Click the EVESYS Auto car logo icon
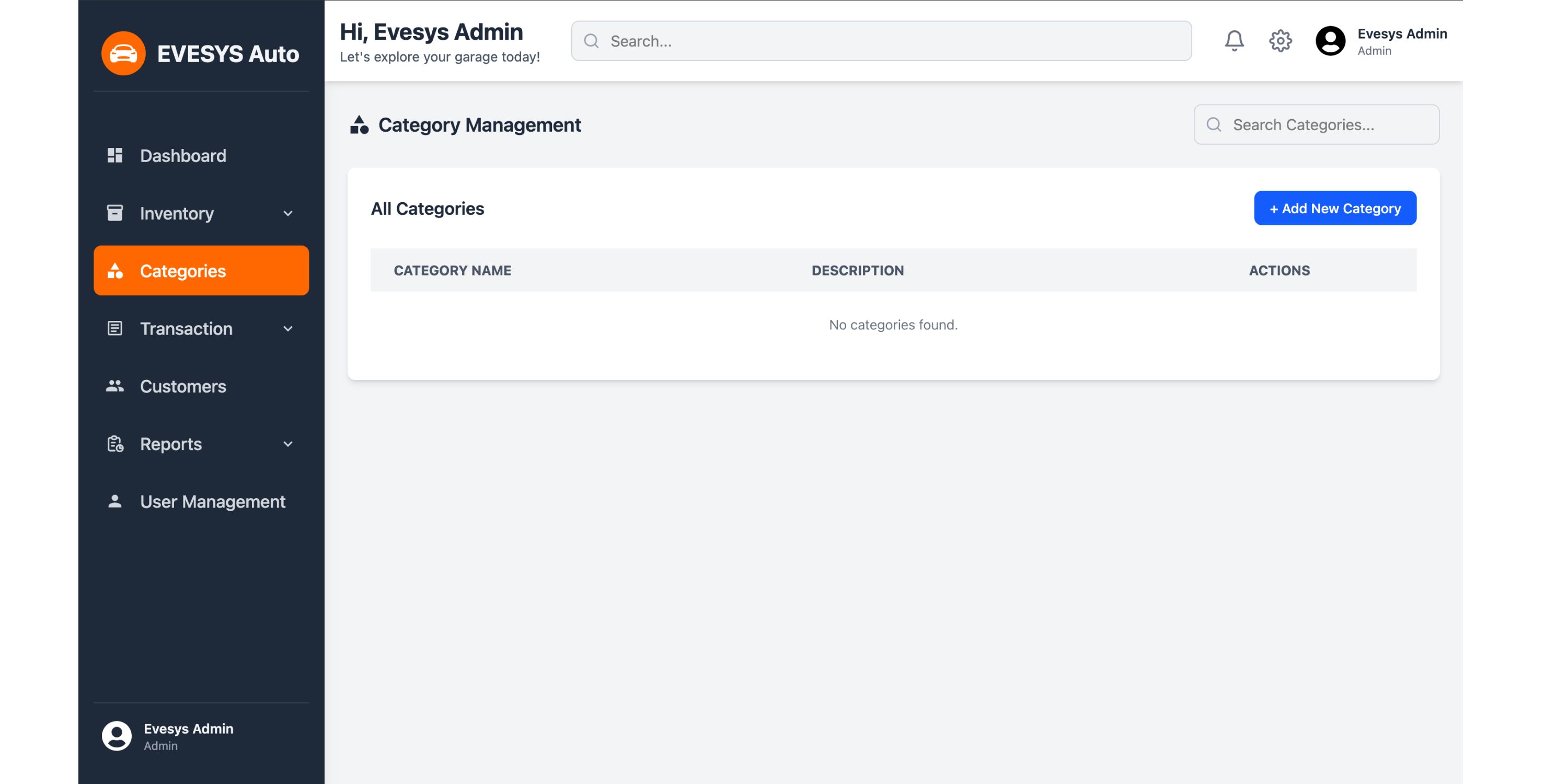1568x784 pixels. [x=123, y=53]
